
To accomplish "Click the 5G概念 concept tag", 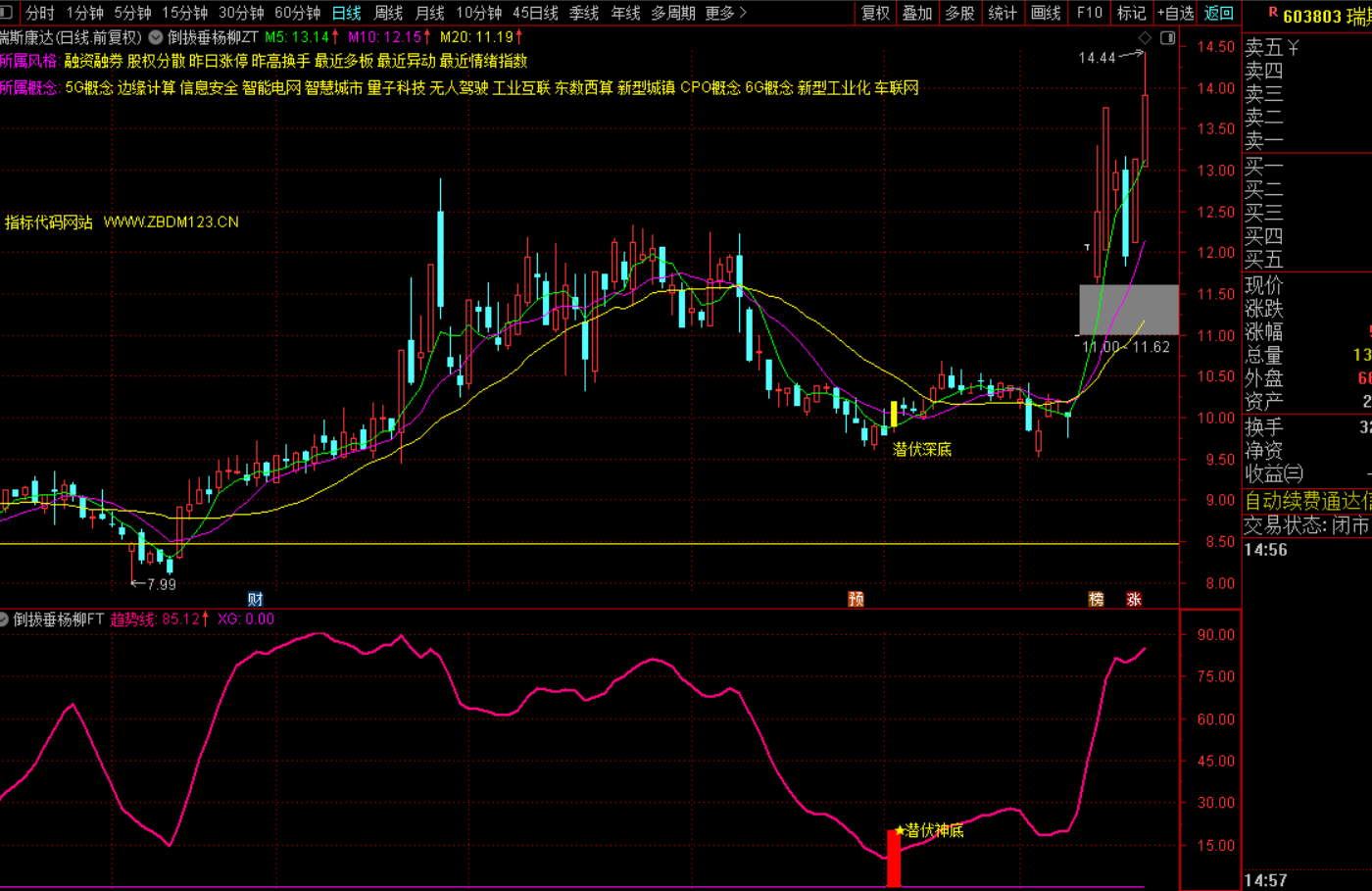I will 88,88.
